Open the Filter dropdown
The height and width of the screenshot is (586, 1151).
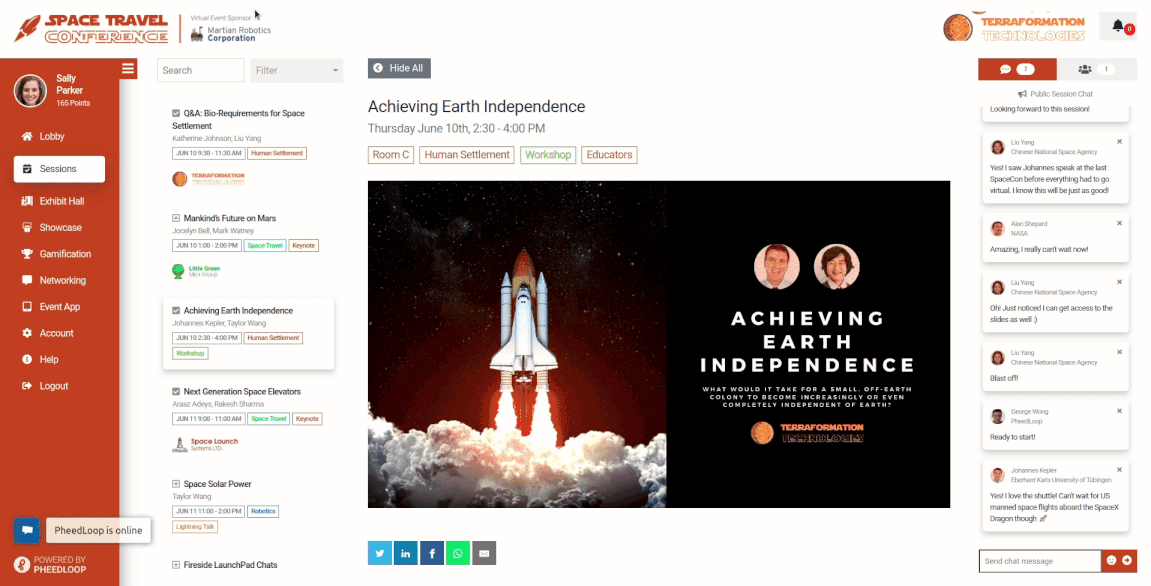click(297, 70)
